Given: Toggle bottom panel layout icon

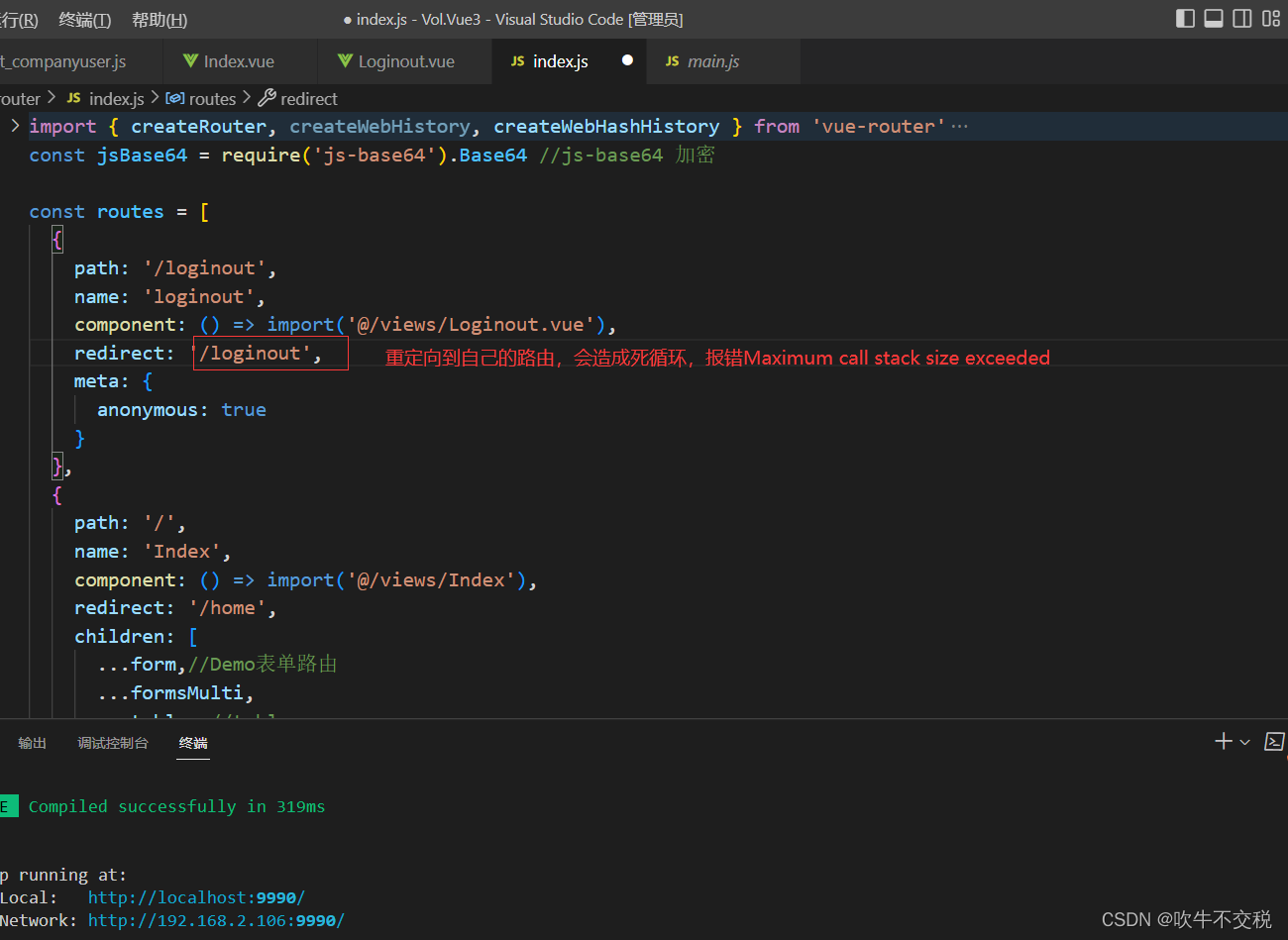Looking at the screenshot, I should 1214,19.
